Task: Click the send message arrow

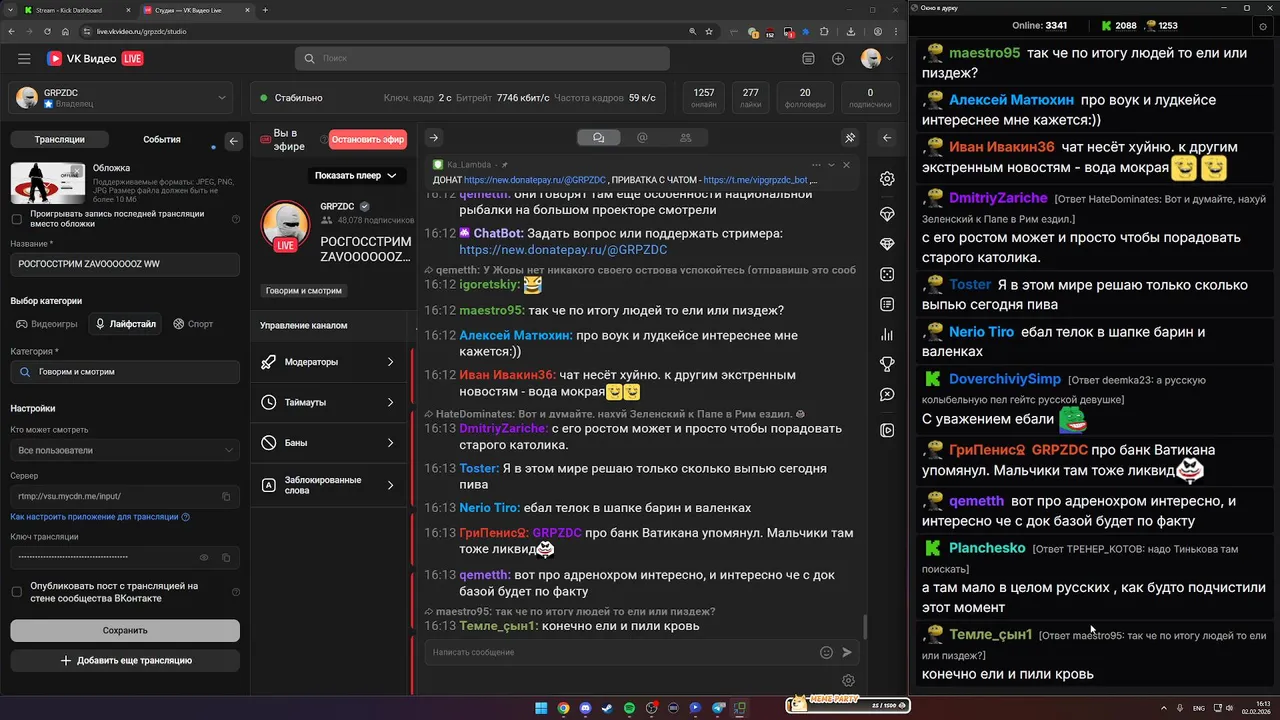Action: tap(847, 652)
